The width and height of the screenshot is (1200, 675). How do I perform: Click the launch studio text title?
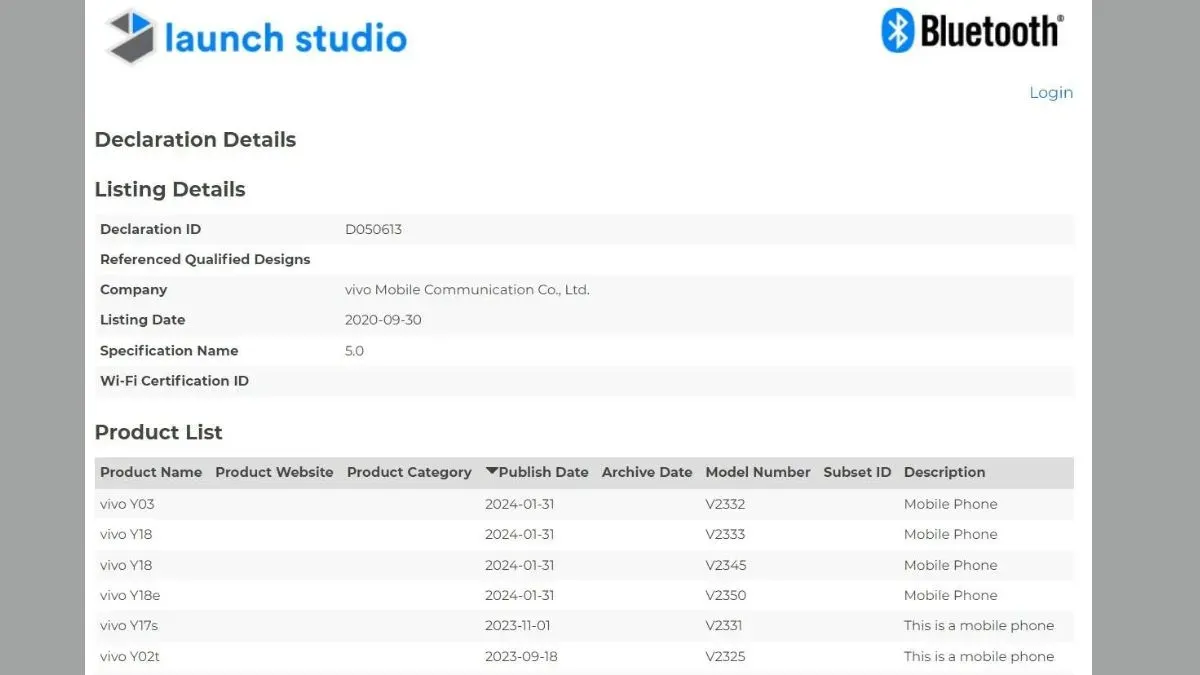click(286, 38)
